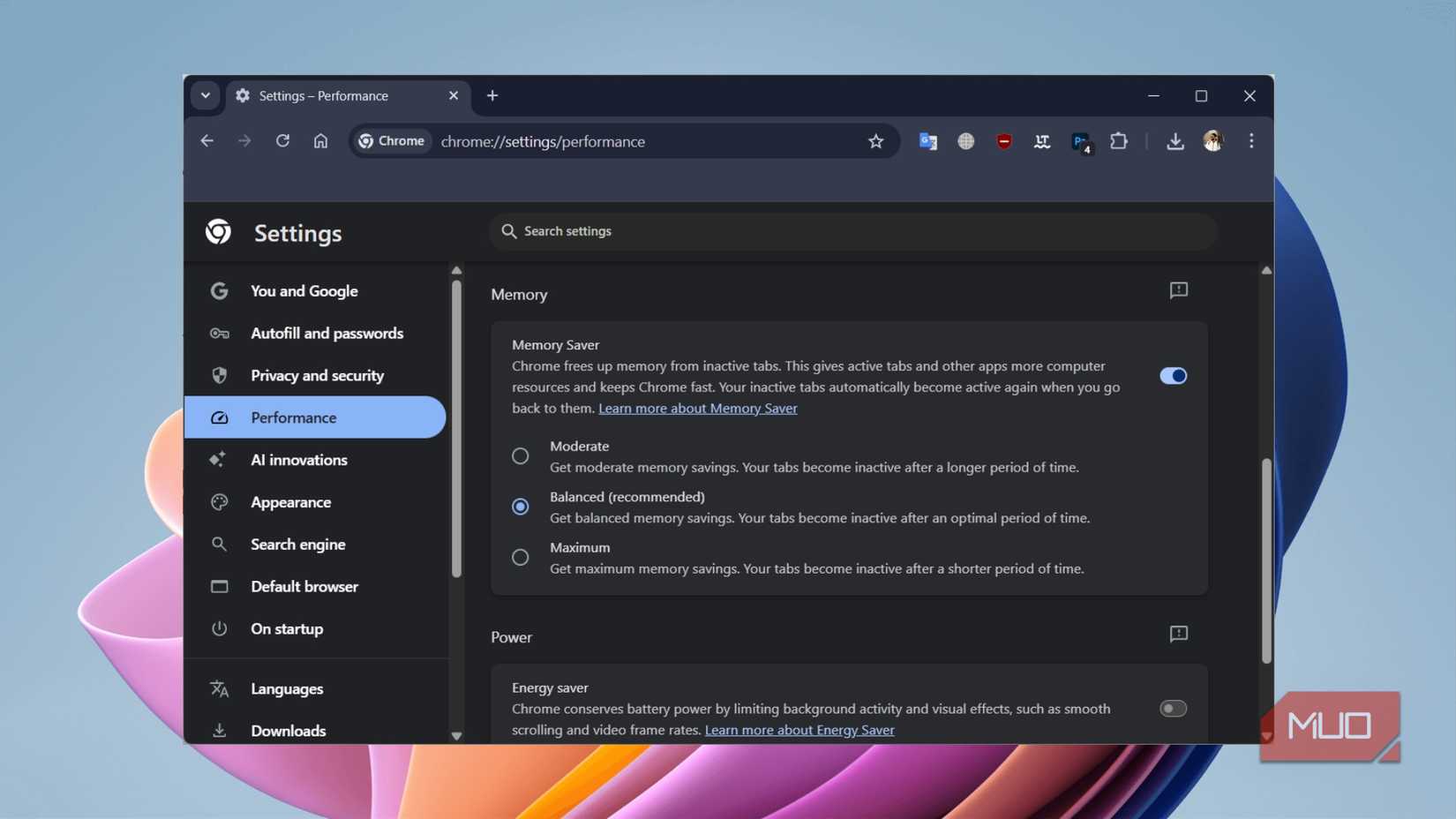Send feedback on the Memory section

[1179, 290]
